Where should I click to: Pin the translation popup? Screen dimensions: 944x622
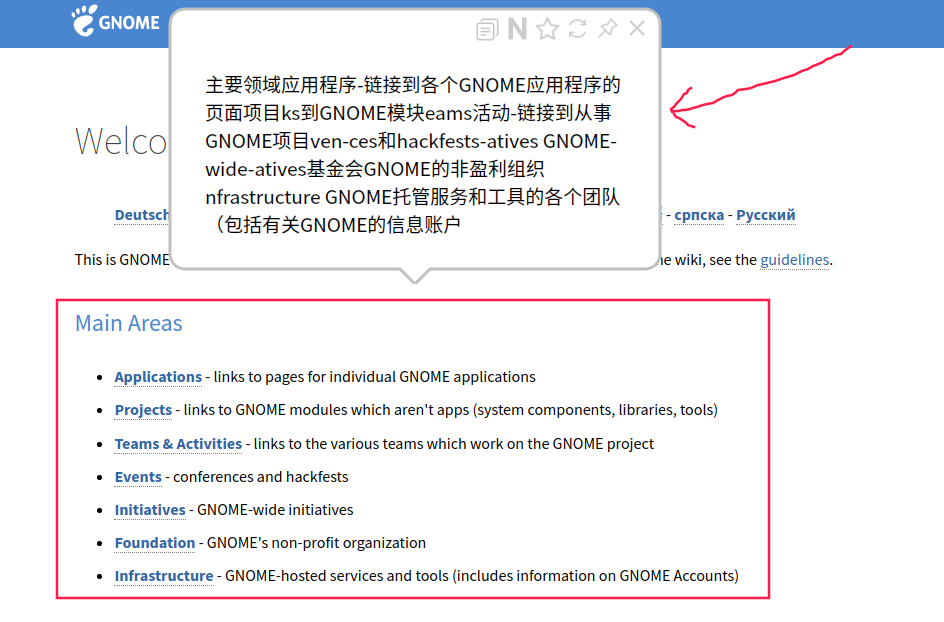[x=607, y=29]
